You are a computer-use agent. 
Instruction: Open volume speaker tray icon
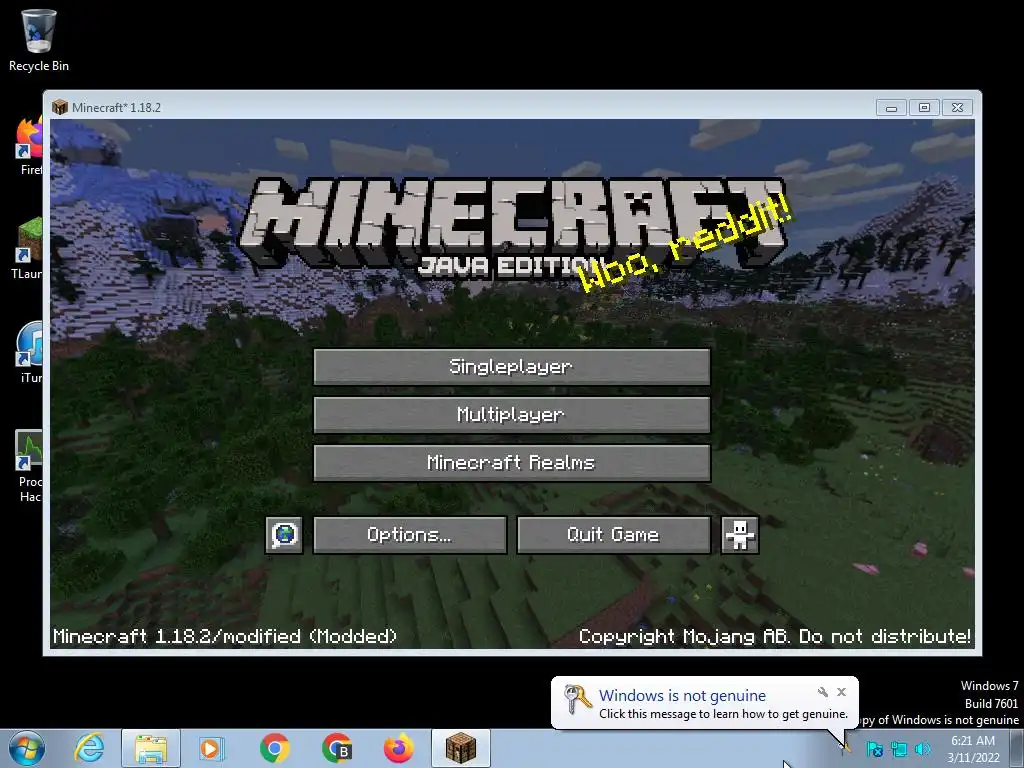click(923, 749)
